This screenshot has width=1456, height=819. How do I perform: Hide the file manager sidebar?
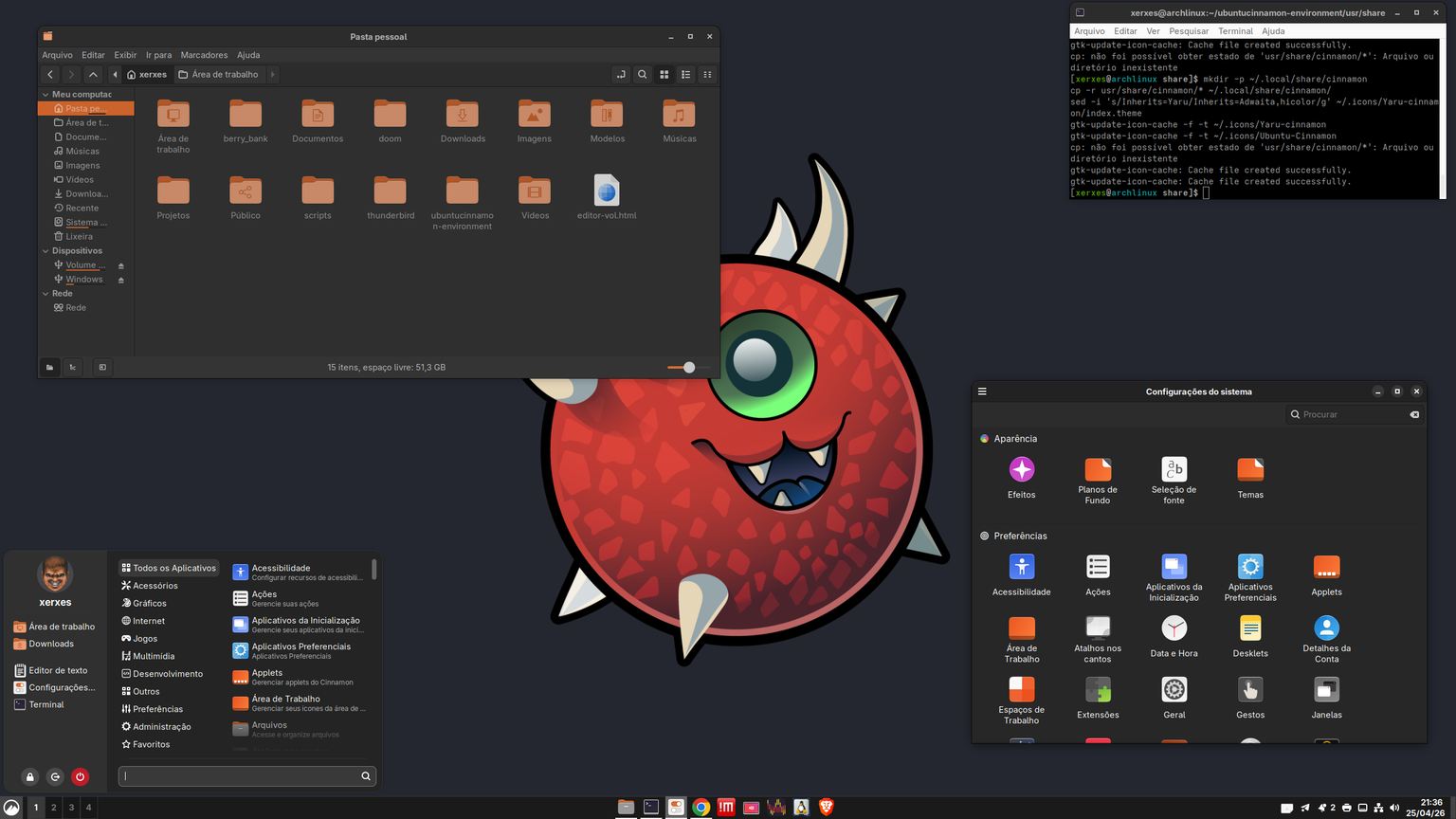click(102, 367)
